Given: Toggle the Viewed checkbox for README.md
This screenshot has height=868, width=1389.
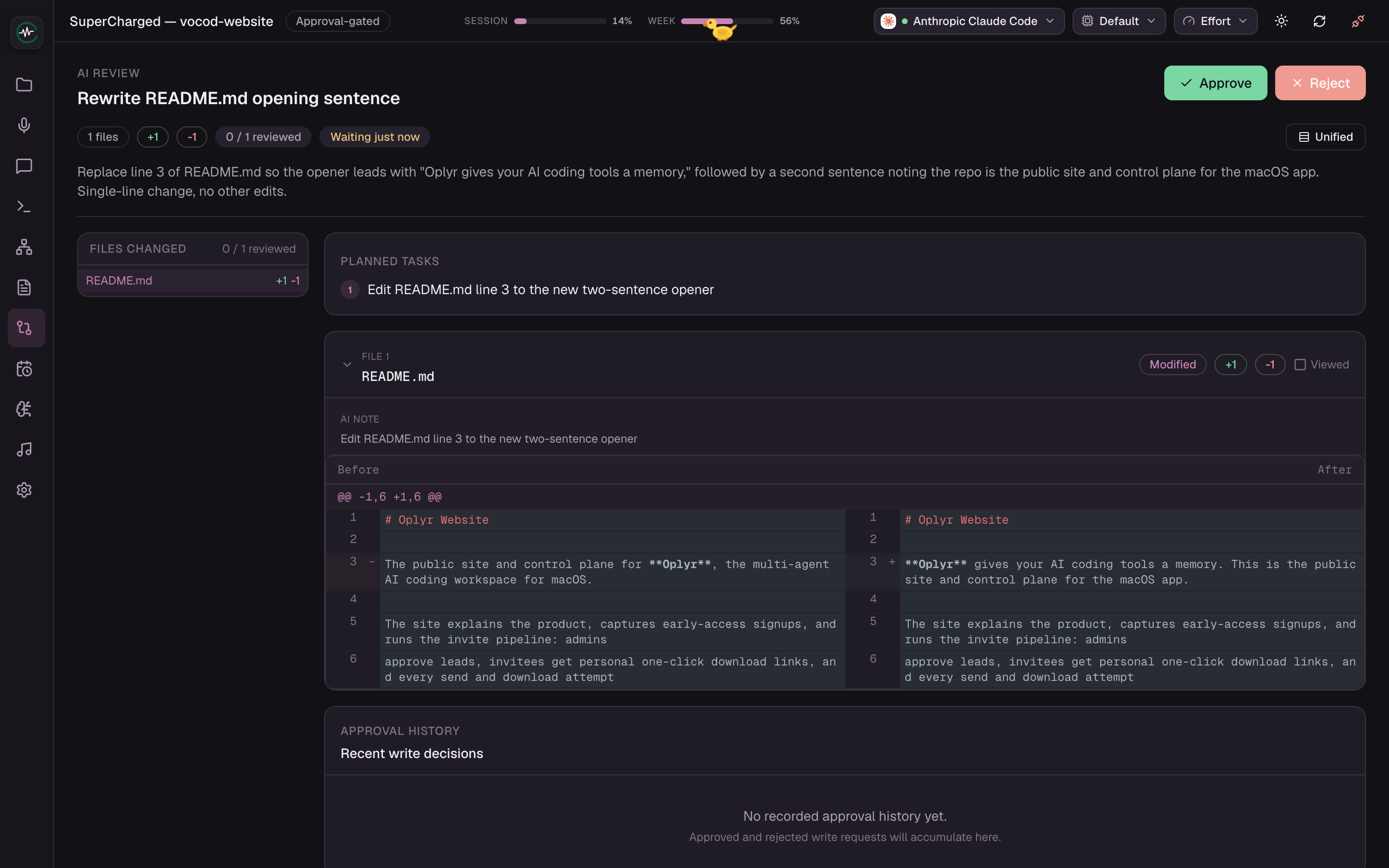Looking at the screenshot, I should coord(1300,365).
